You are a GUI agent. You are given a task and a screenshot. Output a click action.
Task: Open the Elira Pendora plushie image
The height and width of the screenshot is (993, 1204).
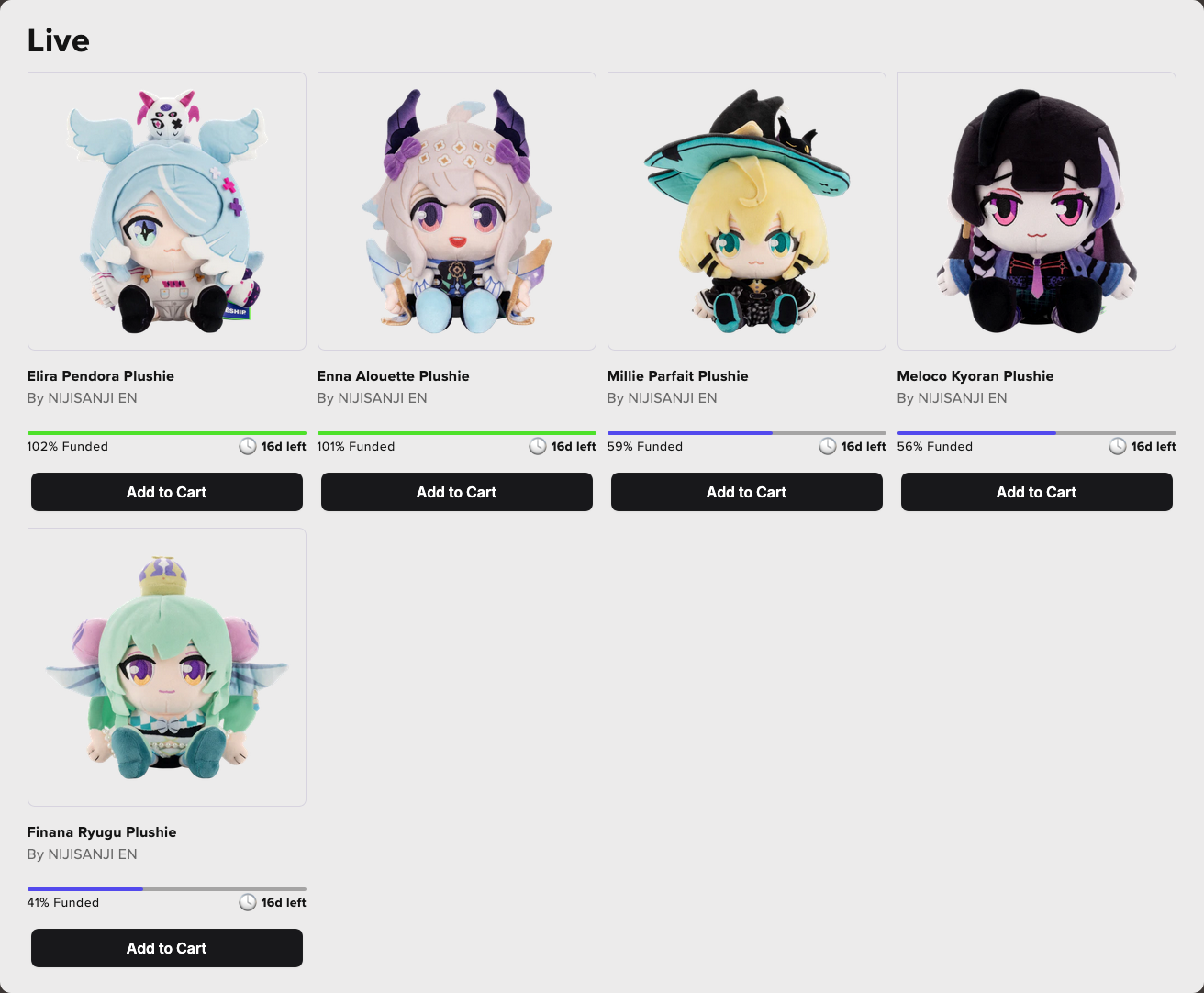(167, 211)
